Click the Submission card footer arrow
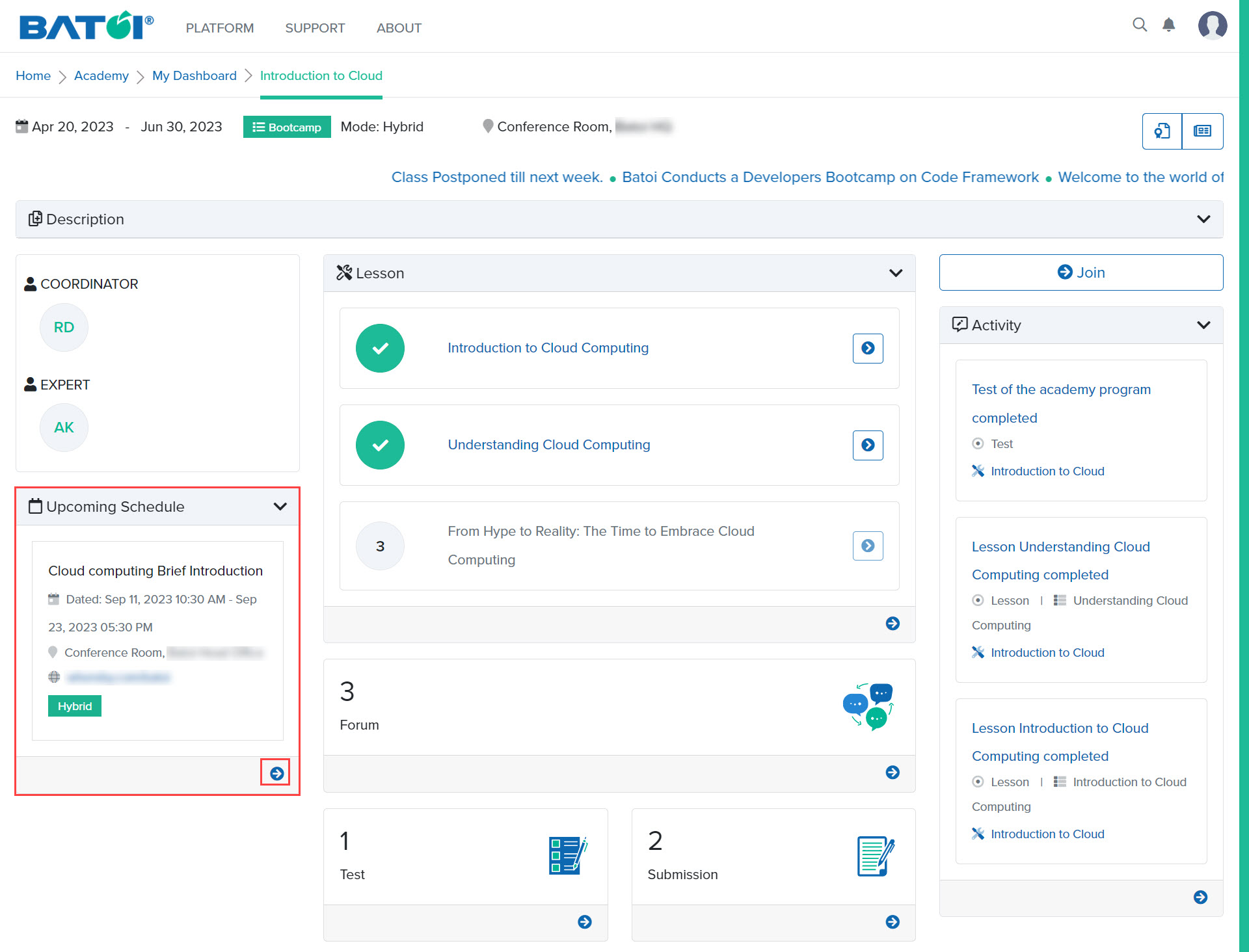The image size is (1249, 952). click(x=893, y=922)
